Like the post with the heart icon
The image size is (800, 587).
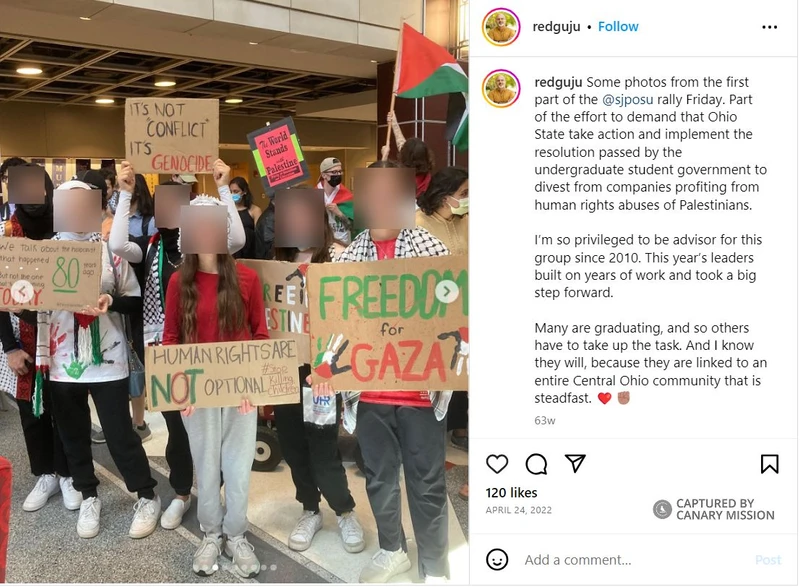tap(497, 464)
